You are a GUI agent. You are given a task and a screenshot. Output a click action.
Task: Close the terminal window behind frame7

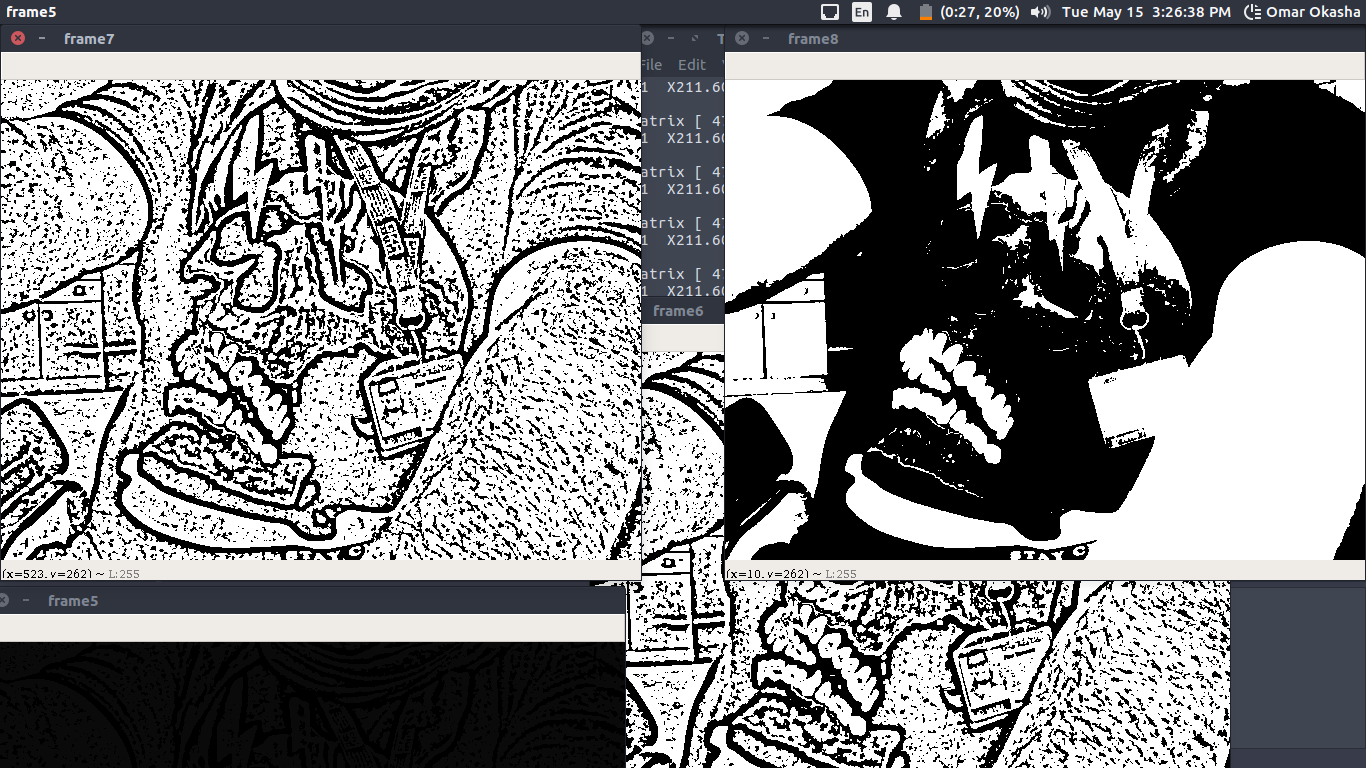[x=648, y=38]
